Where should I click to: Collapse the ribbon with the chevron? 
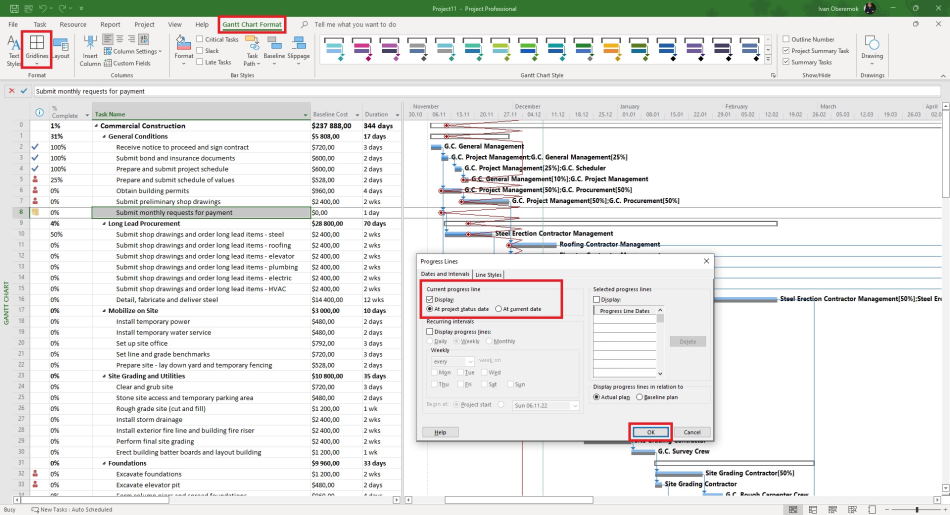point(943,75)
